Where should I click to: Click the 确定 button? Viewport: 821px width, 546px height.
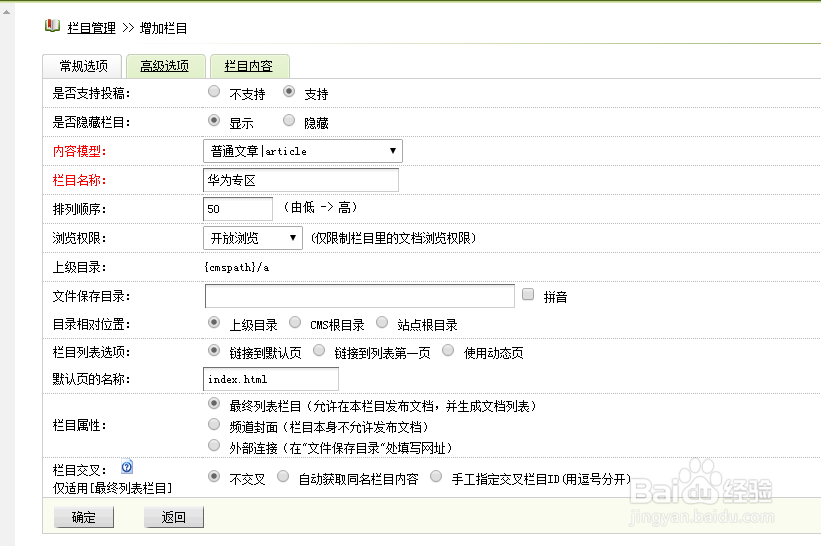click(x=84, y=517)
